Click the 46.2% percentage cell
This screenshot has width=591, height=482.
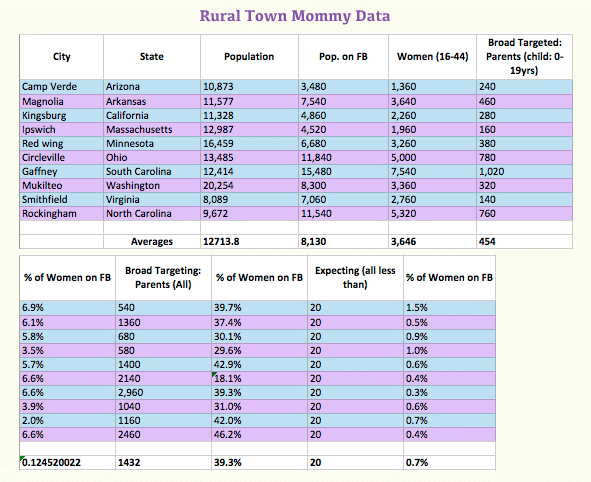(259, 435)
